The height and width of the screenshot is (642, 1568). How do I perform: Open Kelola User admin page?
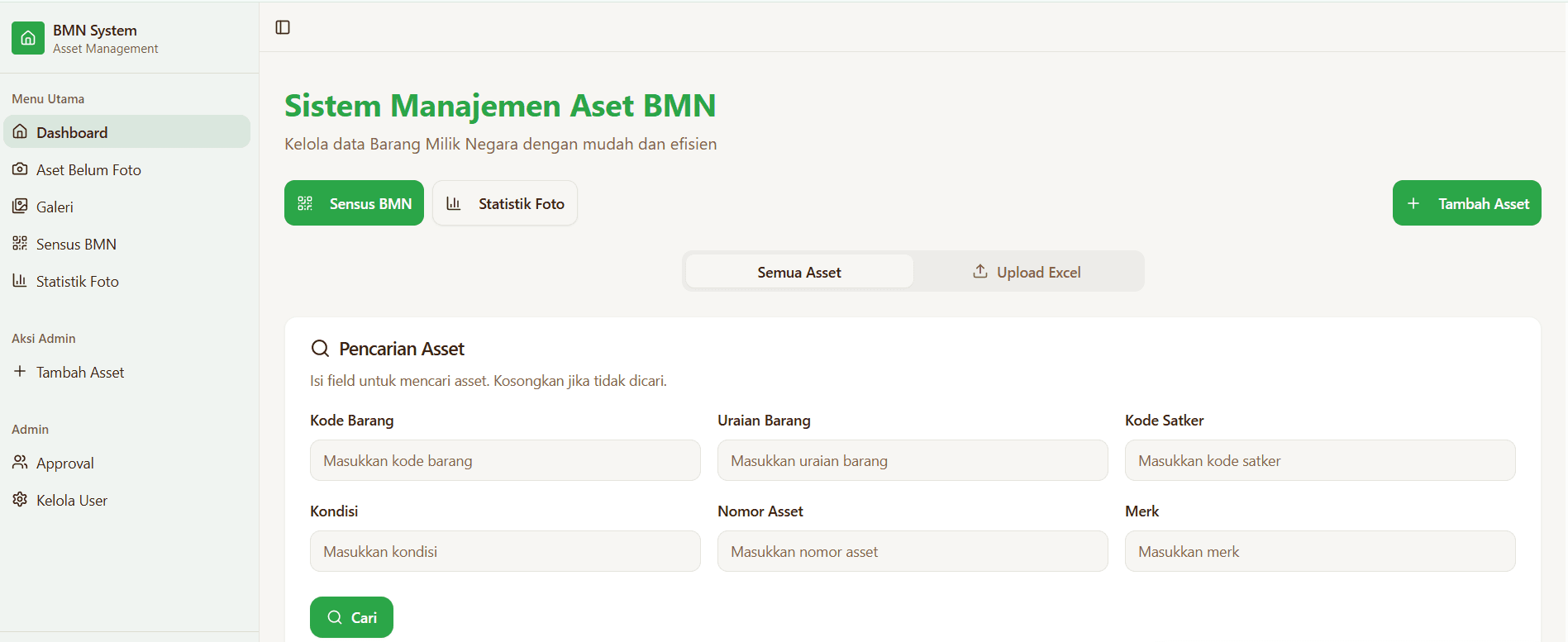(127, 499)
